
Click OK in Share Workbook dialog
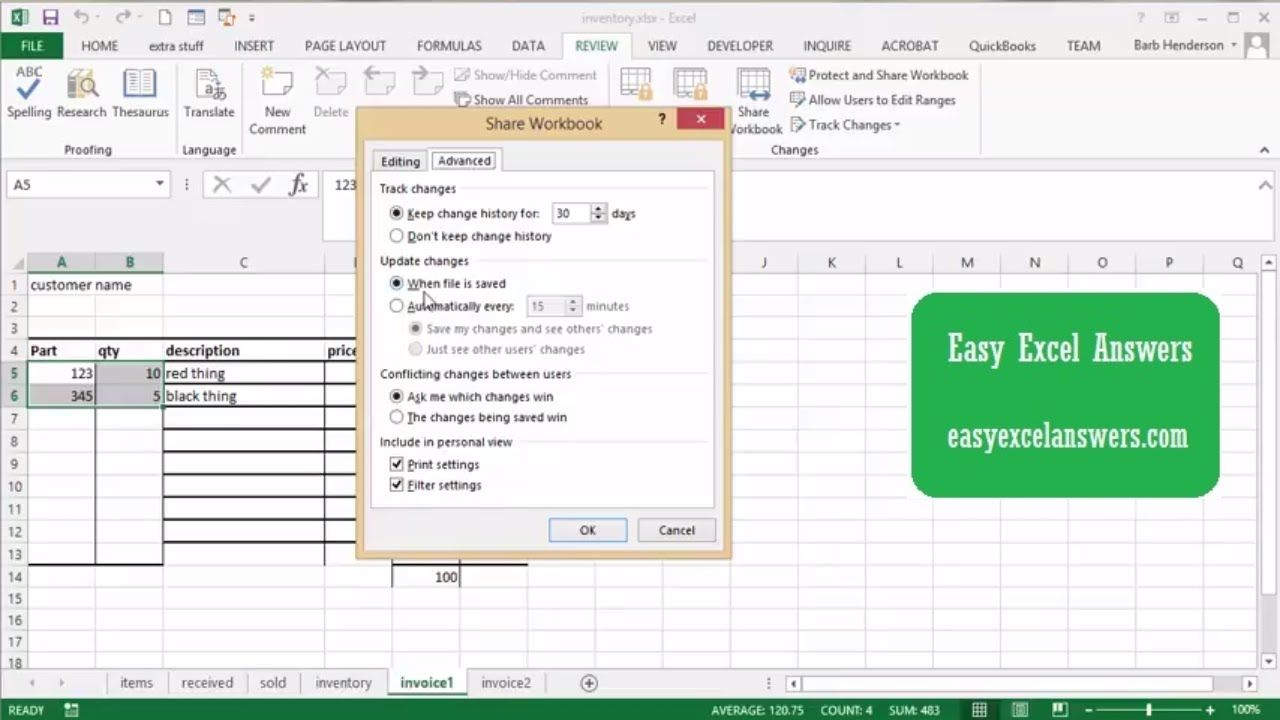[588, 530]
